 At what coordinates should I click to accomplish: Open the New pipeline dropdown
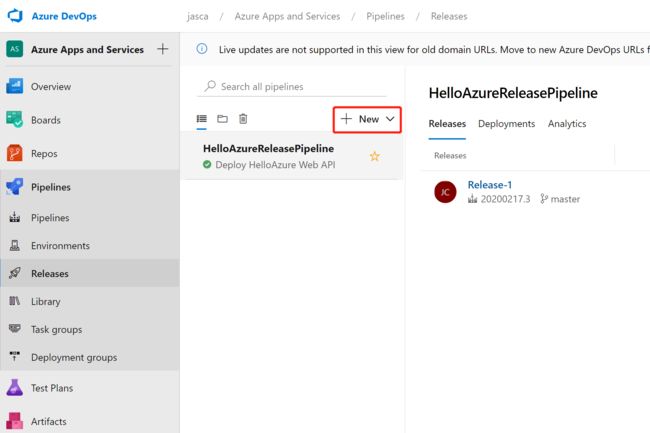tap(367, 119)
